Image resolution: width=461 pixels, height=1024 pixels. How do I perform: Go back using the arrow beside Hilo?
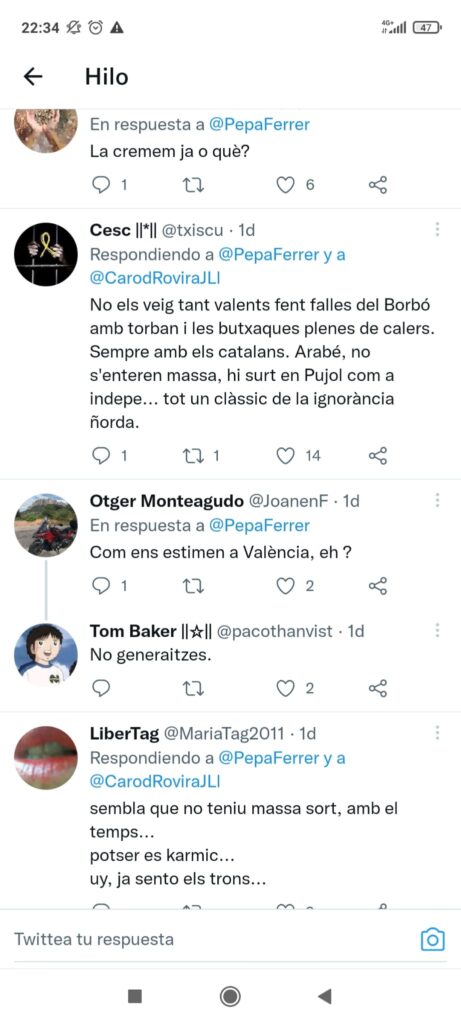[33, 77]
